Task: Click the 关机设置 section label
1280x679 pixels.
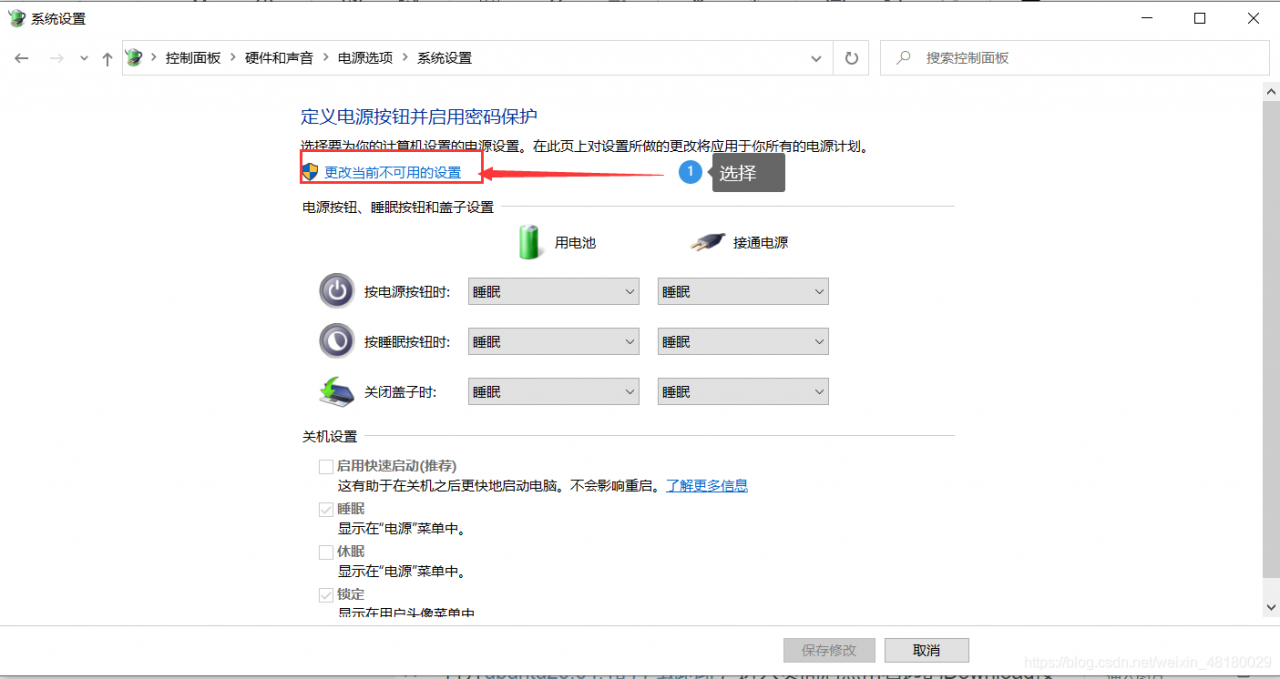Action: [330, 437]
